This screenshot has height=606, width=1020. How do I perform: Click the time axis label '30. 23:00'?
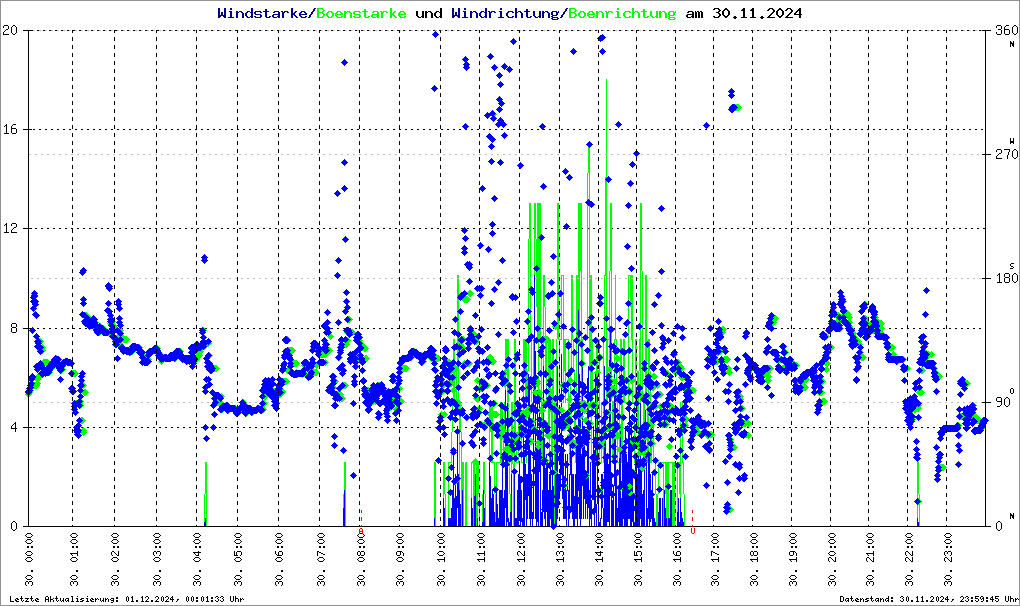(947, 560)
